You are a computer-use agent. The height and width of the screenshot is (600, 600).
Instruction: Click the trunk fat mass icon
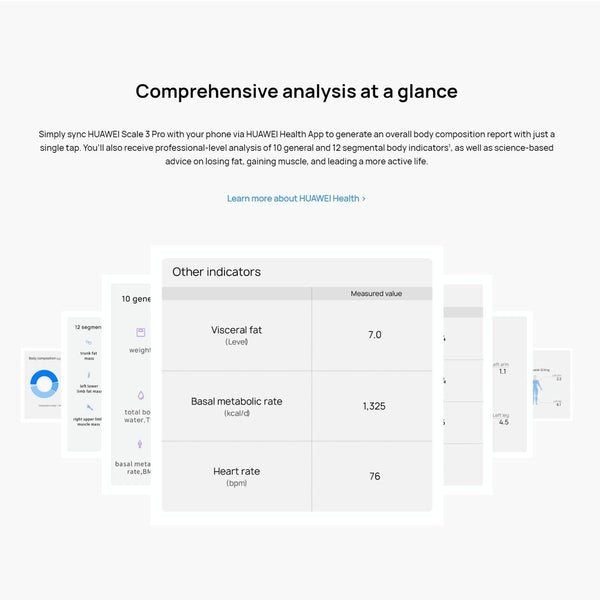[88, 343]
